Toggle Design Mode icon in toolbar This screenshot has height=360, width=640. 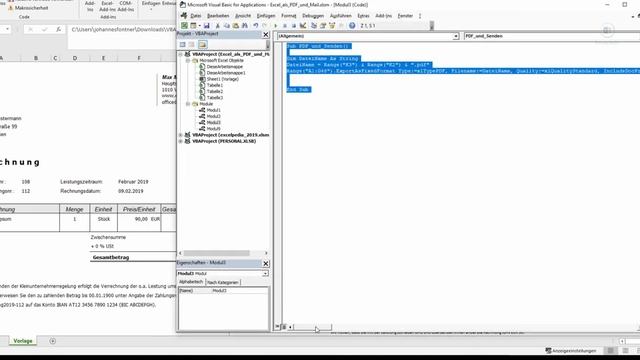(303, 26)
